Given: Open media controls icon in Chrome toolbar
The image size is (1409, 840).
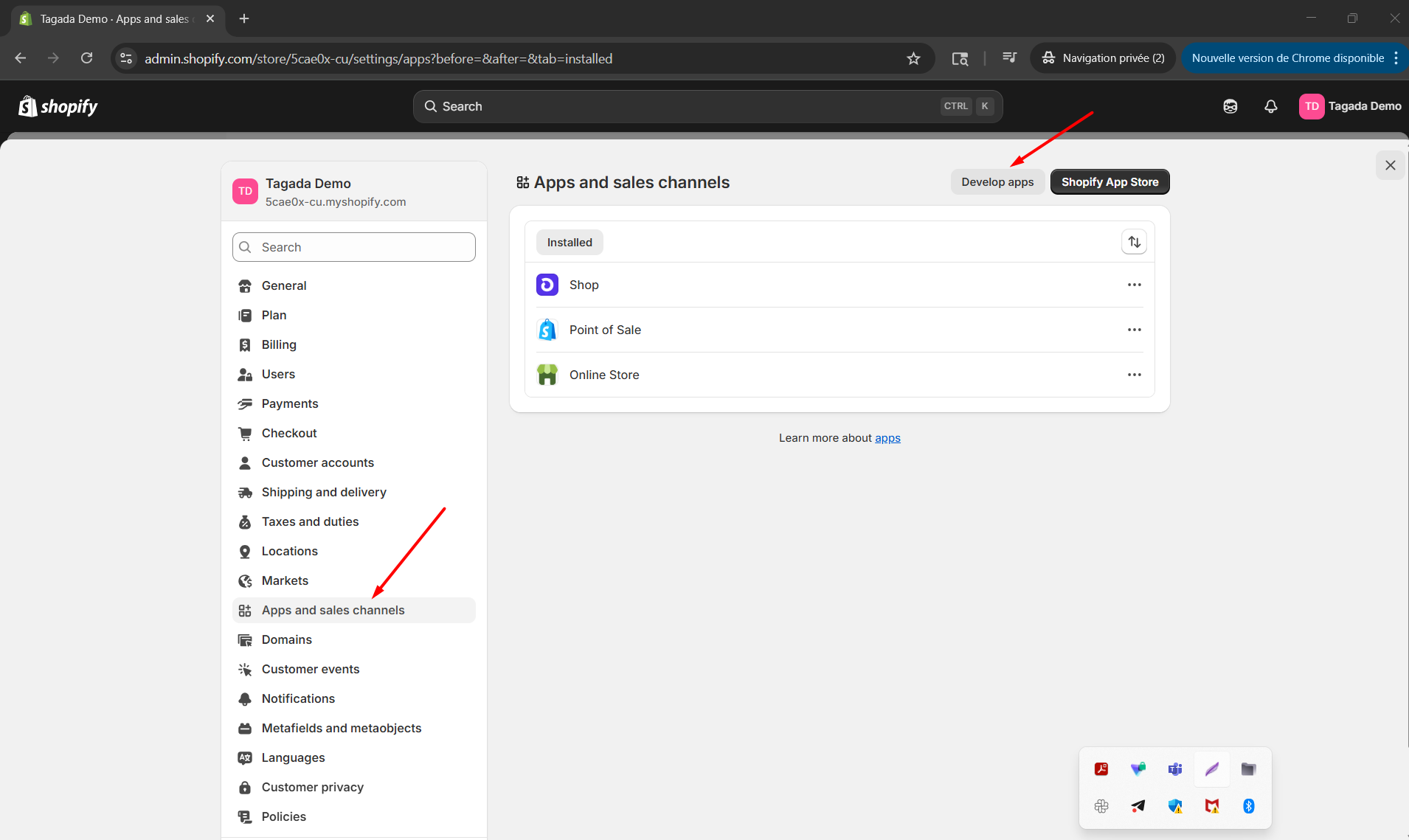Looking at the screenshot, I should pos(1009,58).
